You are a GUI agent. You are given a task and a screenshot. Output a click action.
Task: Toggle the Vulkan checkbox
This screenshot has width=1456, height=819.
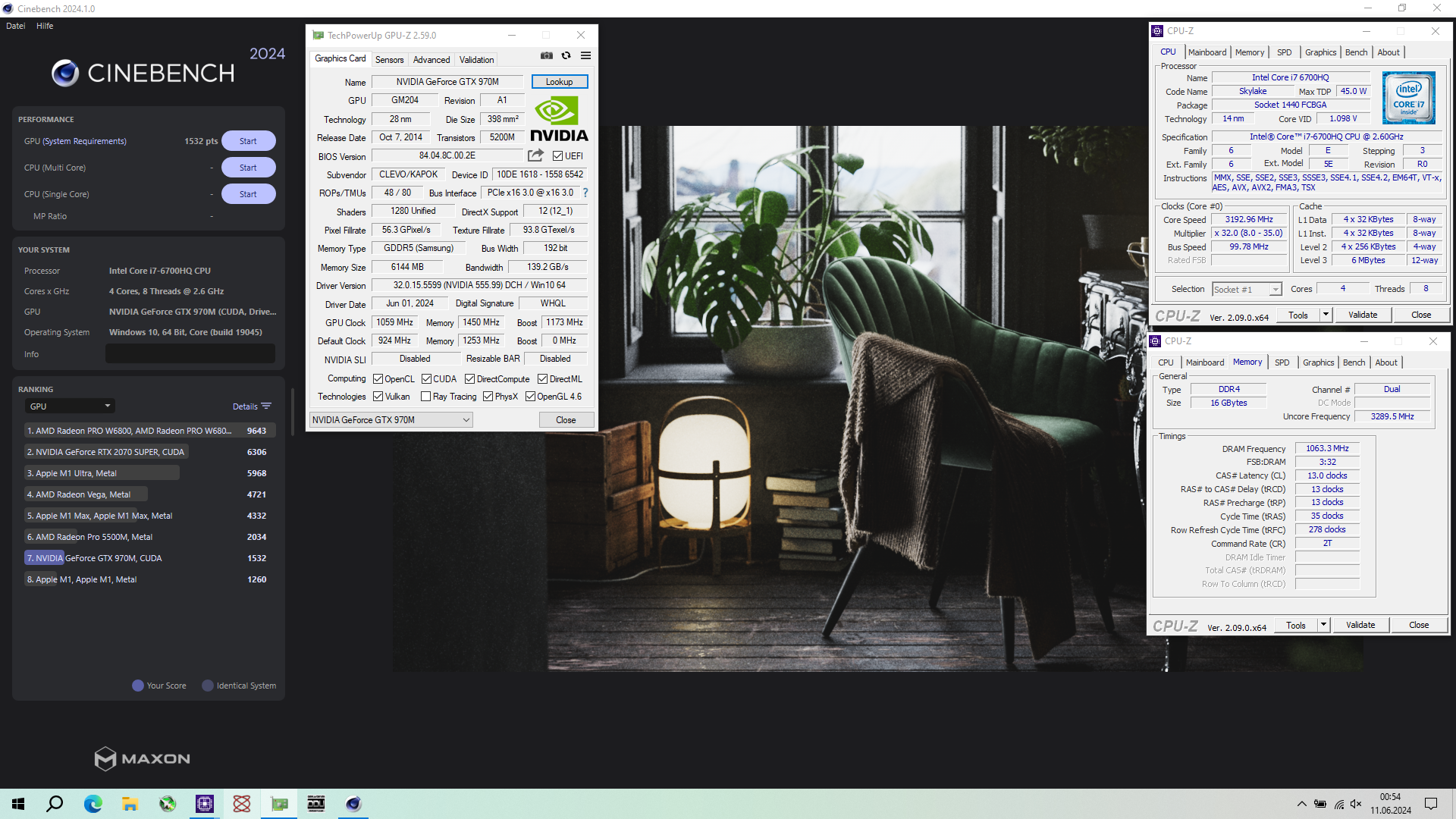378,397
